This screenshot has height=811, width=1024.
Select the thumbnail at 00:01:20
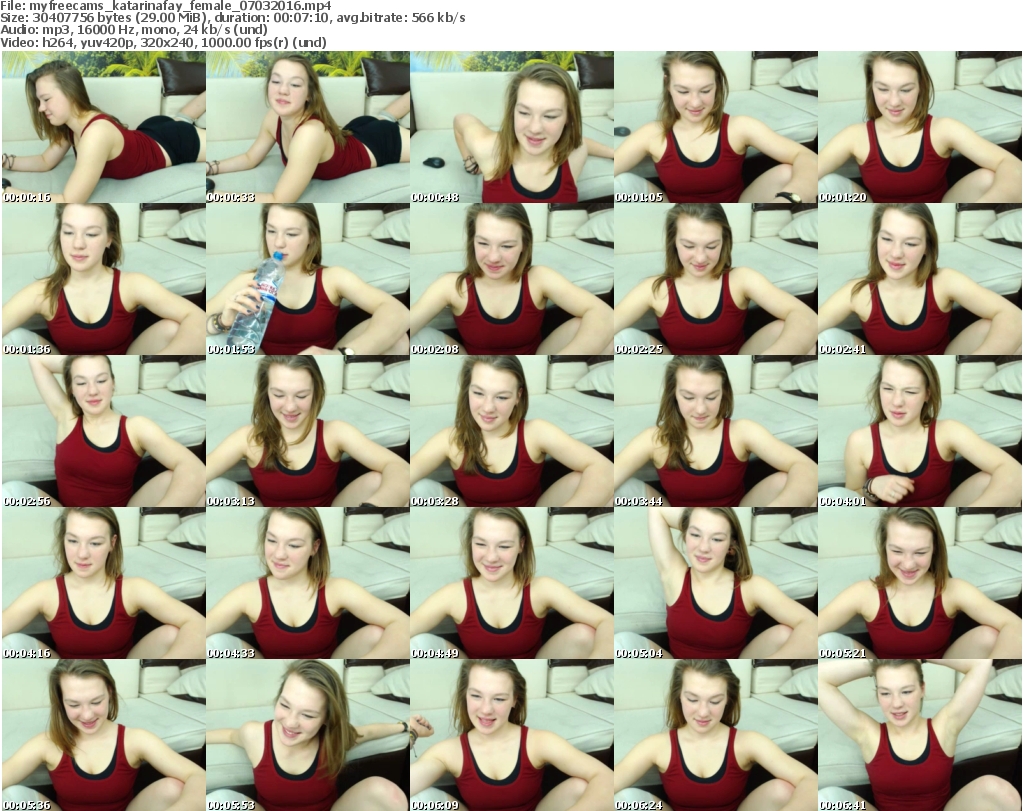pos(919,127)
